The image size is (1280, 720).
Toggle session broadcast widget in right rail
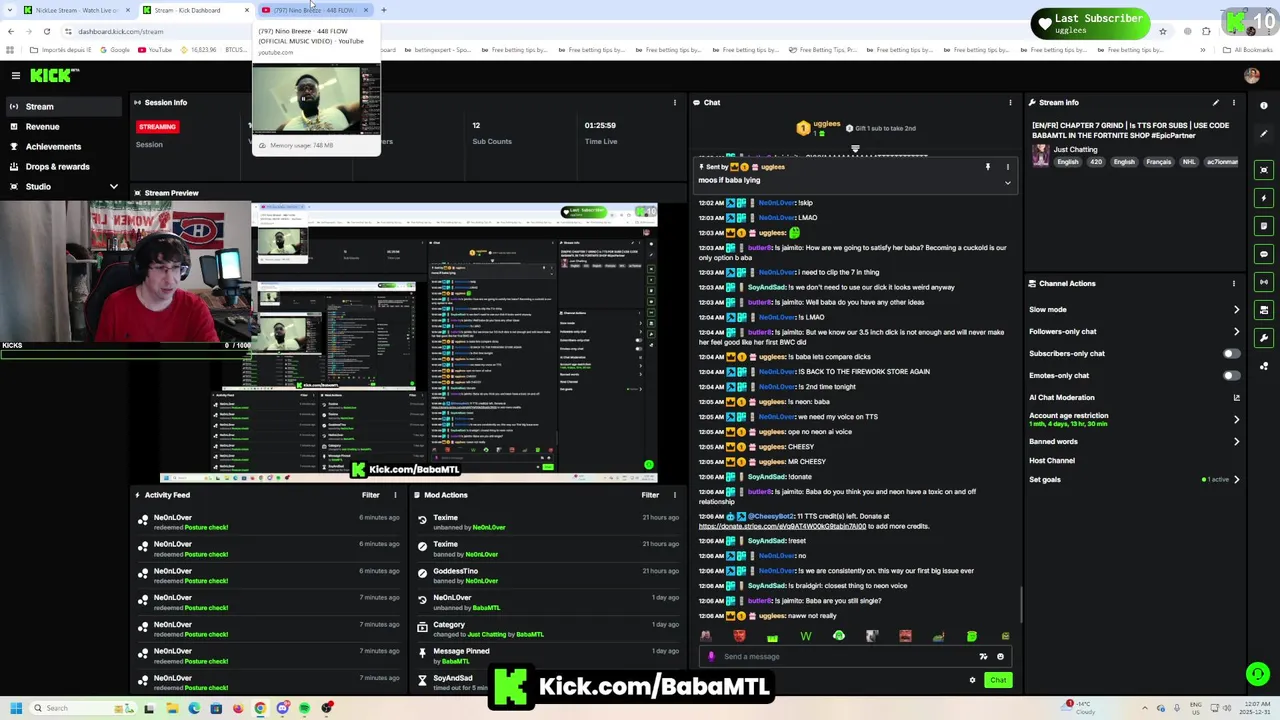pyautogui.click(x=1264, y=282)
